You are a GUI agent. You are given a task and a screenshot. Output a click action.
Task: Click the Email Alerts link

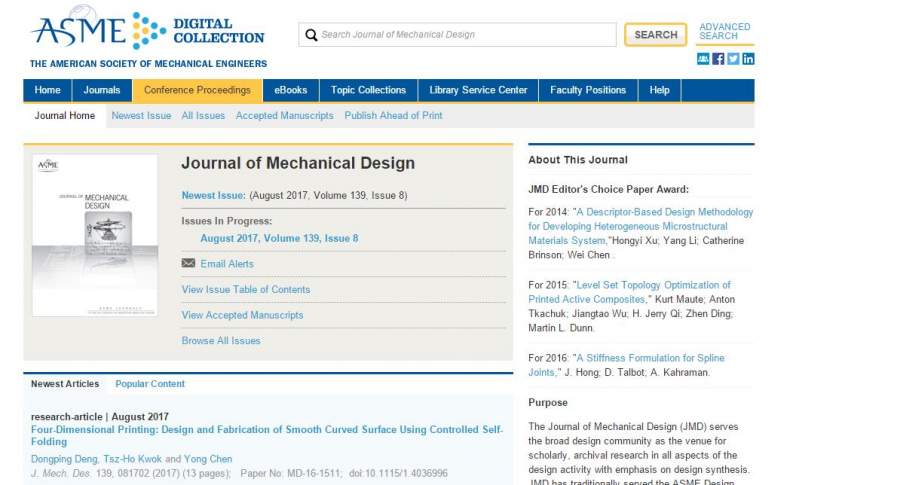227,264
